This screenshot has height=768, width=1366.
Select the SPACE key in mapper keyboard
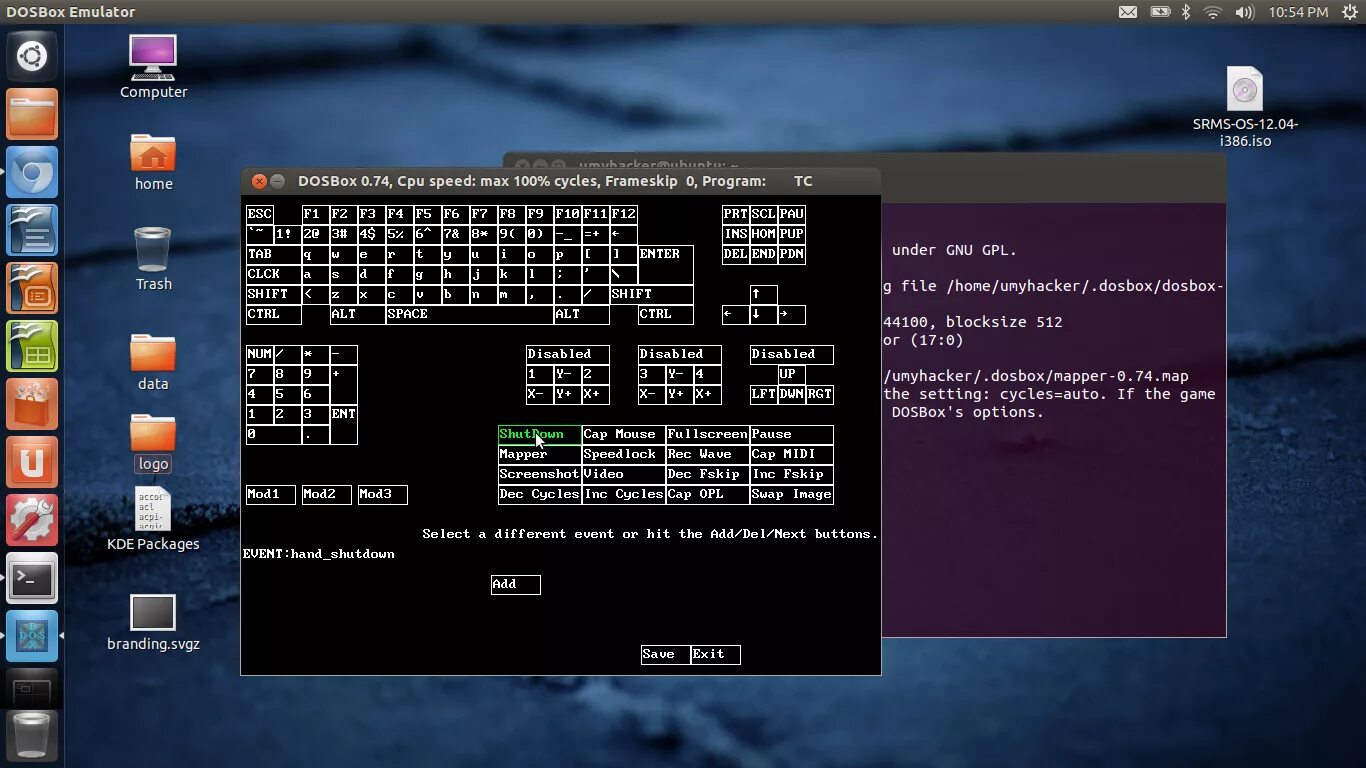pyautogui.click(x=469, y=314)
